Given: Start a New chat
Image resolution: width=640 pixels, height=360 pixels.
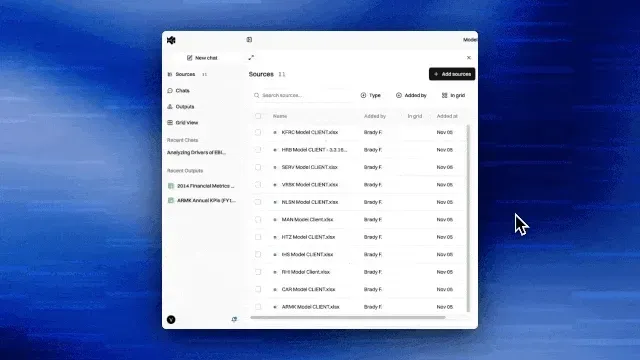Looking at the screenshot, I should 202,58.
